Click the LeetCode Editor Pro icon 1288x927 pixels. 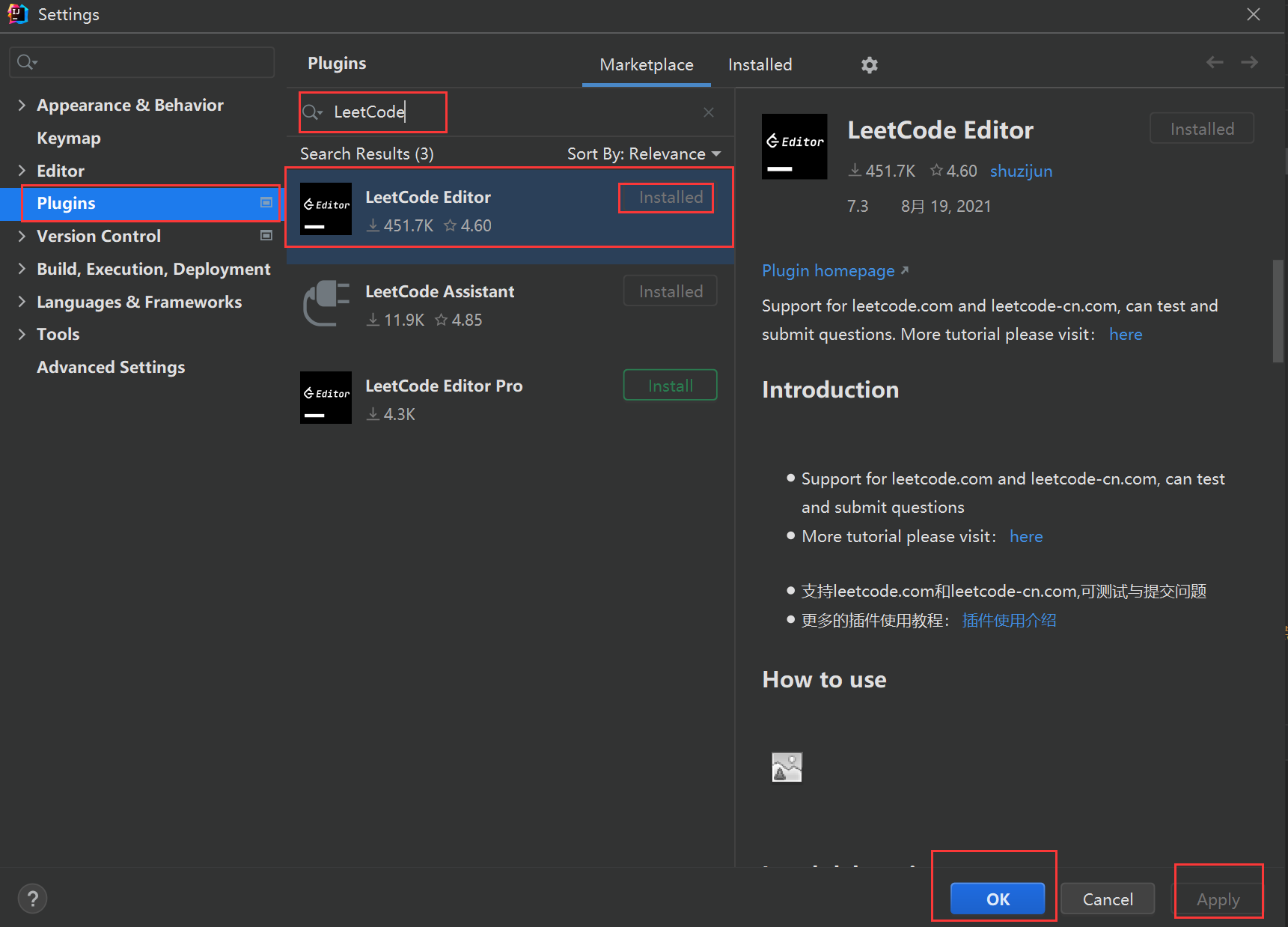[326, 398]
